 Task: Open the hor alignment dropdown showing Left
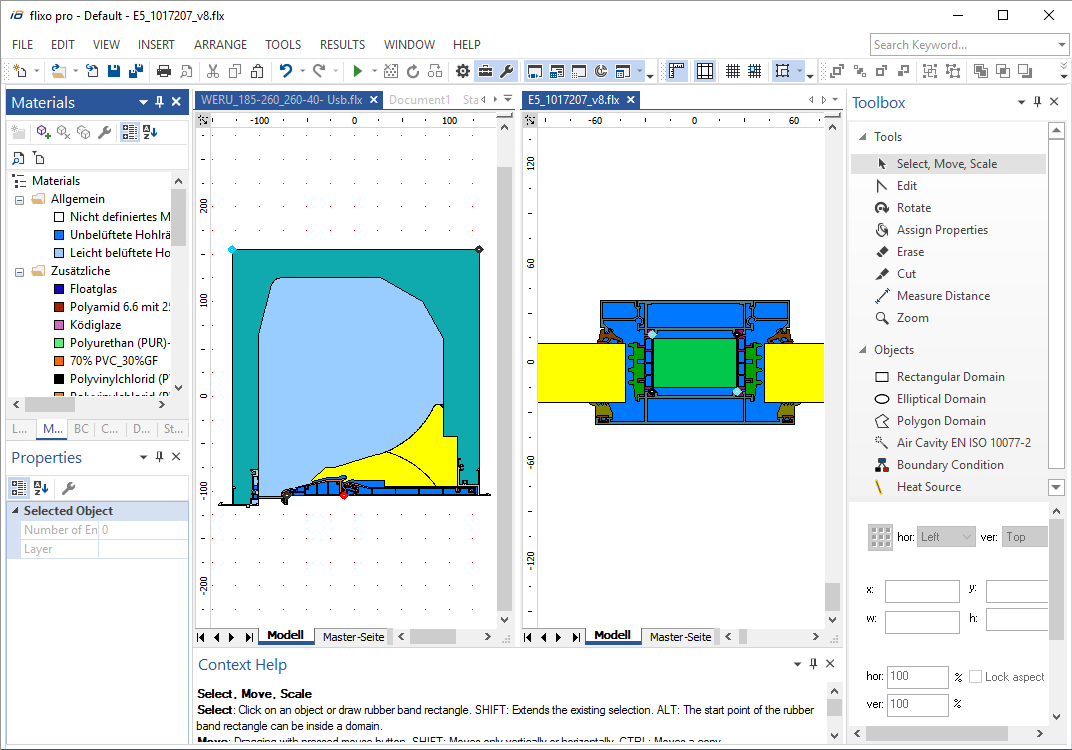tap(946, 537)
